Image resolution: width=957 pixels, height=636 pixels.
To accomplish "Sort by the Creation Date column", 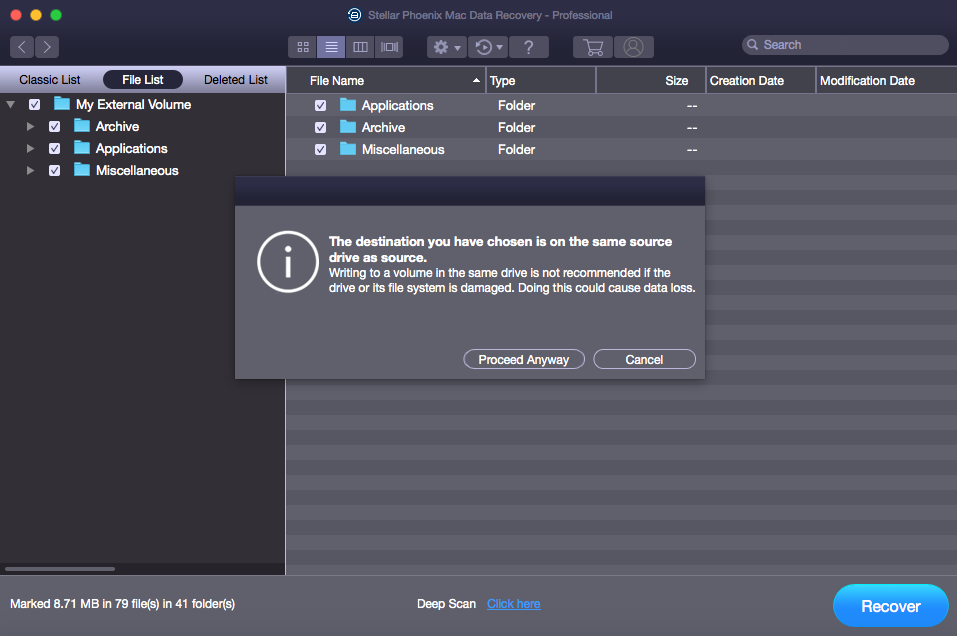I will pos(761,81).
